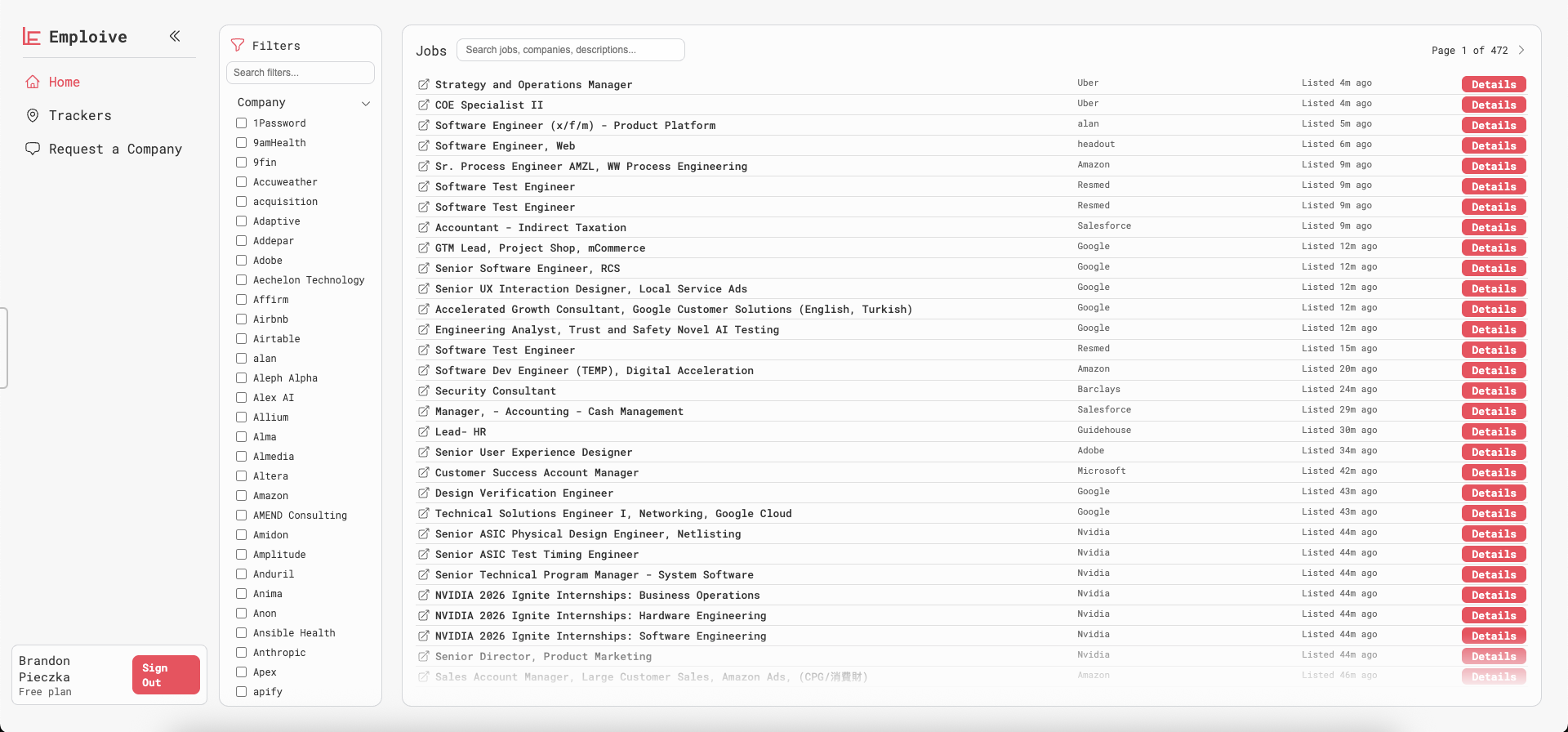Open link icon for GTM Lead, Project Shop
This screenshot has height=732, width=1568.
tap(424, 248)
